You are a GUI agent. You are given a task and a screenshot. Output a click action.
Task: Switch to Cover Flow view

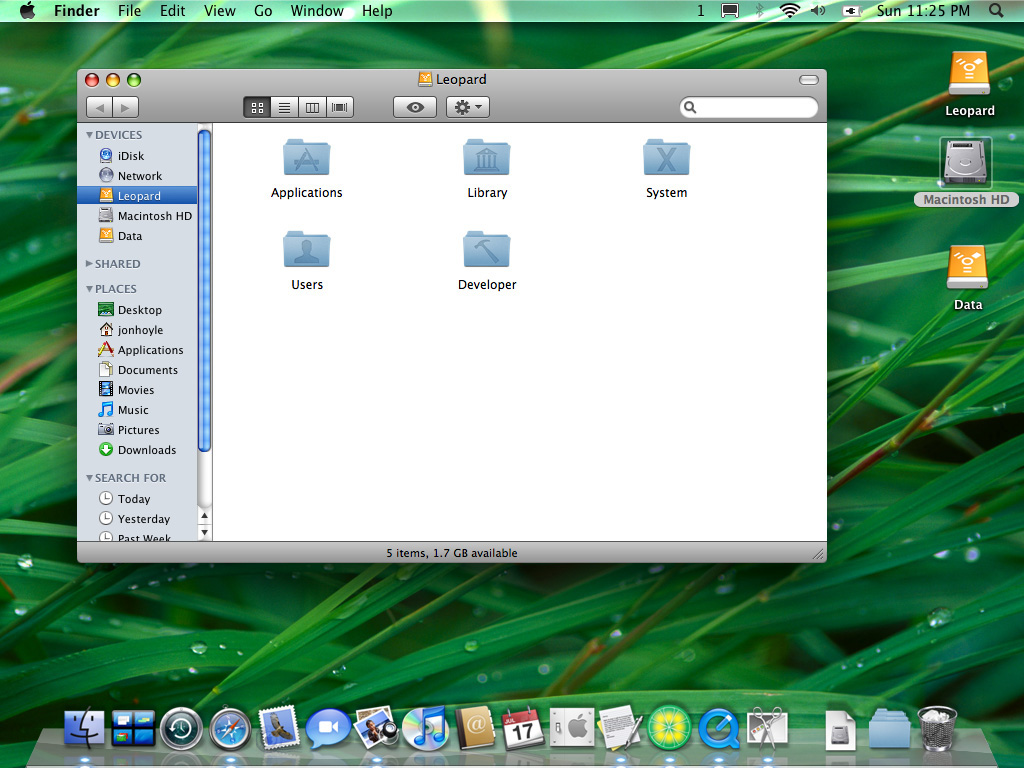(x=340, y=107)
